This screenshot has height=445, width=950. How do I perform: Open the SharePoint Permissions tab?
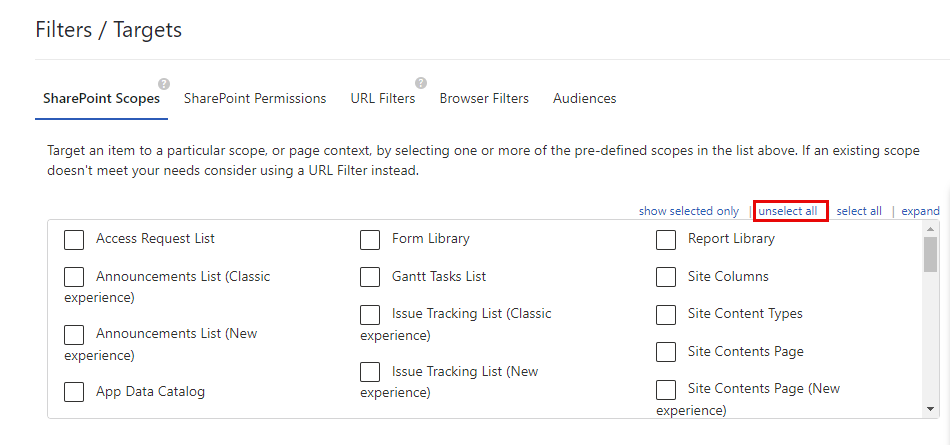click(x=255, y=99)
